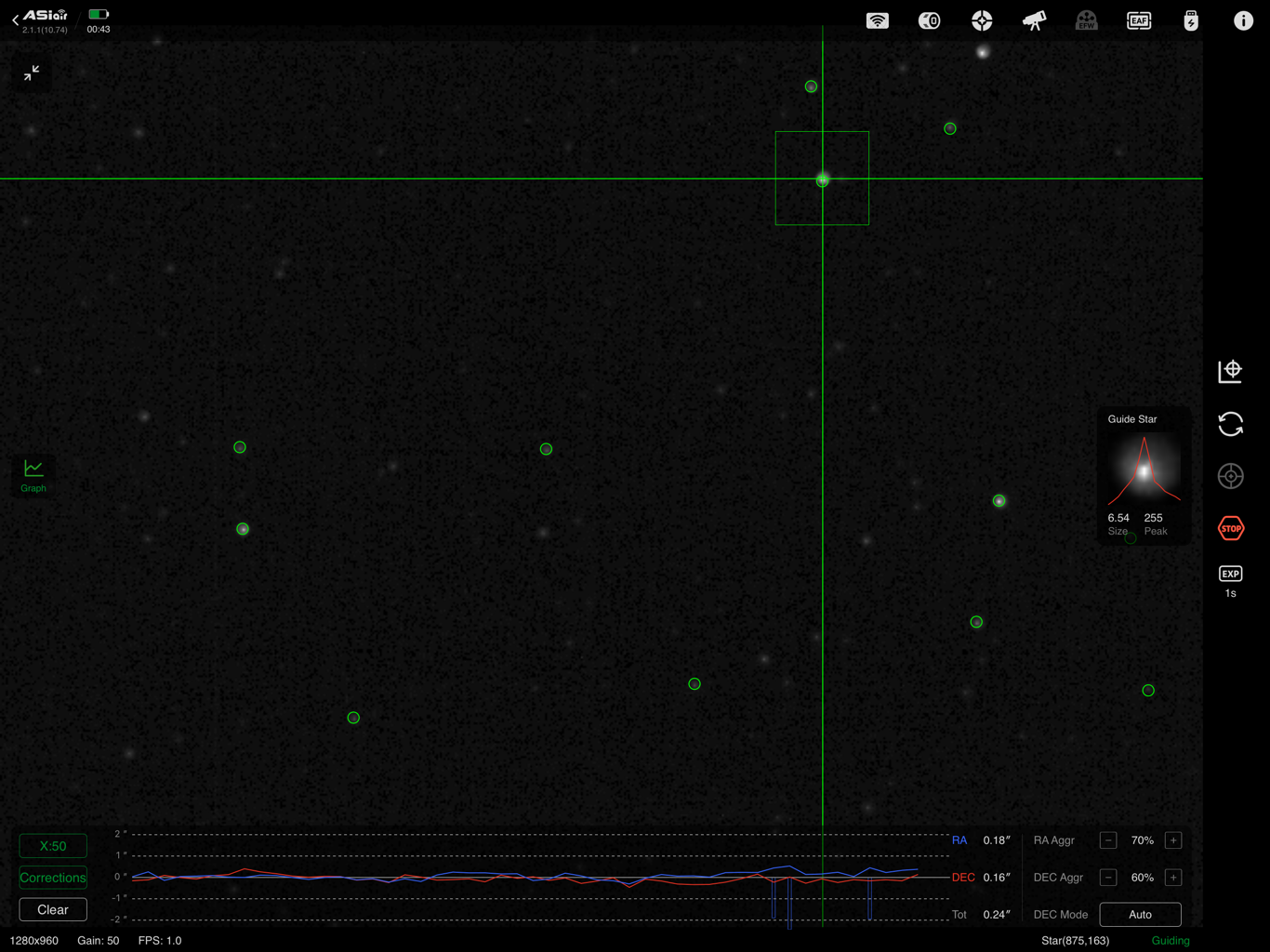The image size is (1270, 952).
Task: Open the filter wheel EFW icon
Action: (x=1086, y=20)
